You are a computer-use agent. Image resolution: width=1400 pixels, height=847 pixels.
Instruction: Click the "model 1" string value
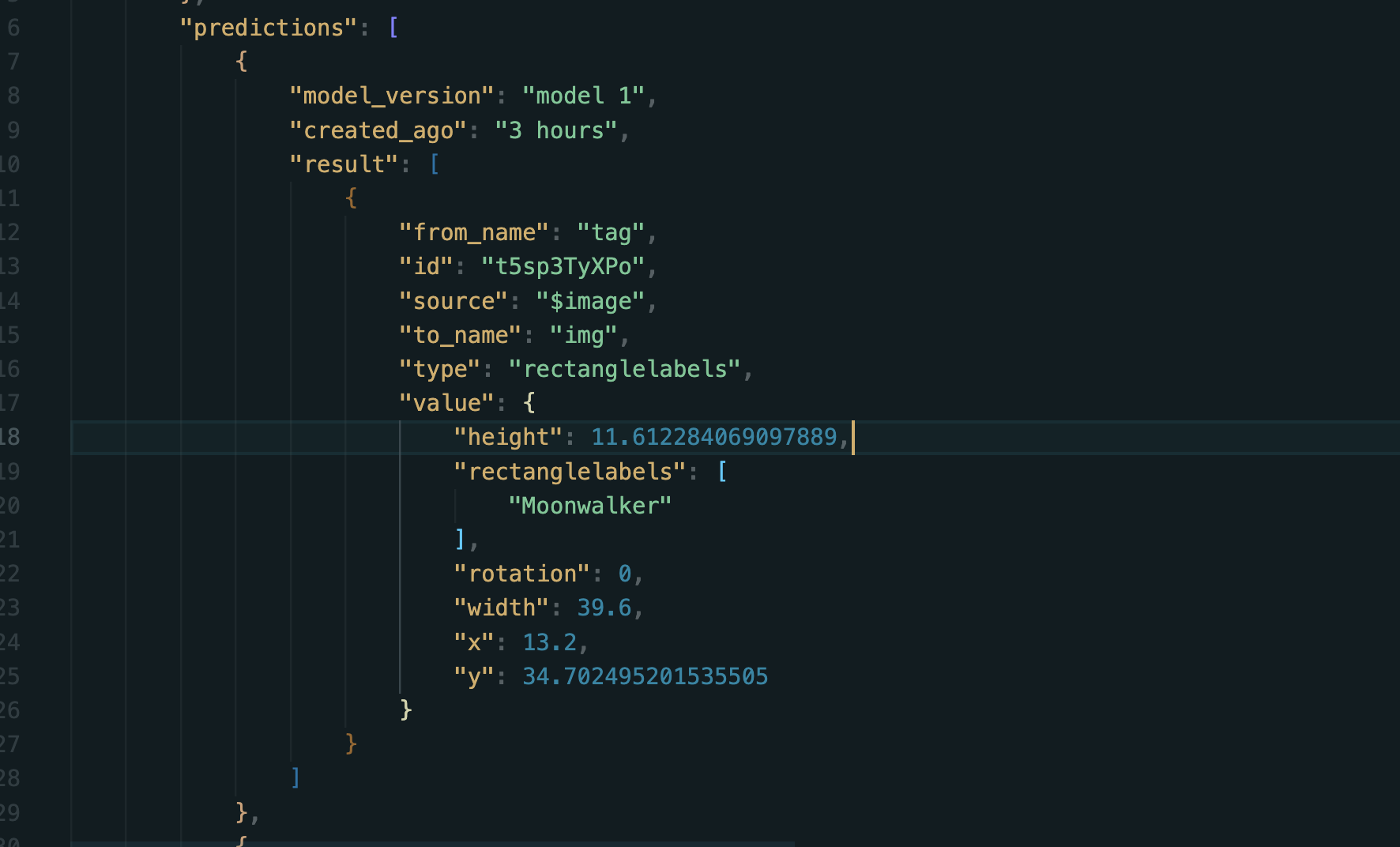pos(589,95)
